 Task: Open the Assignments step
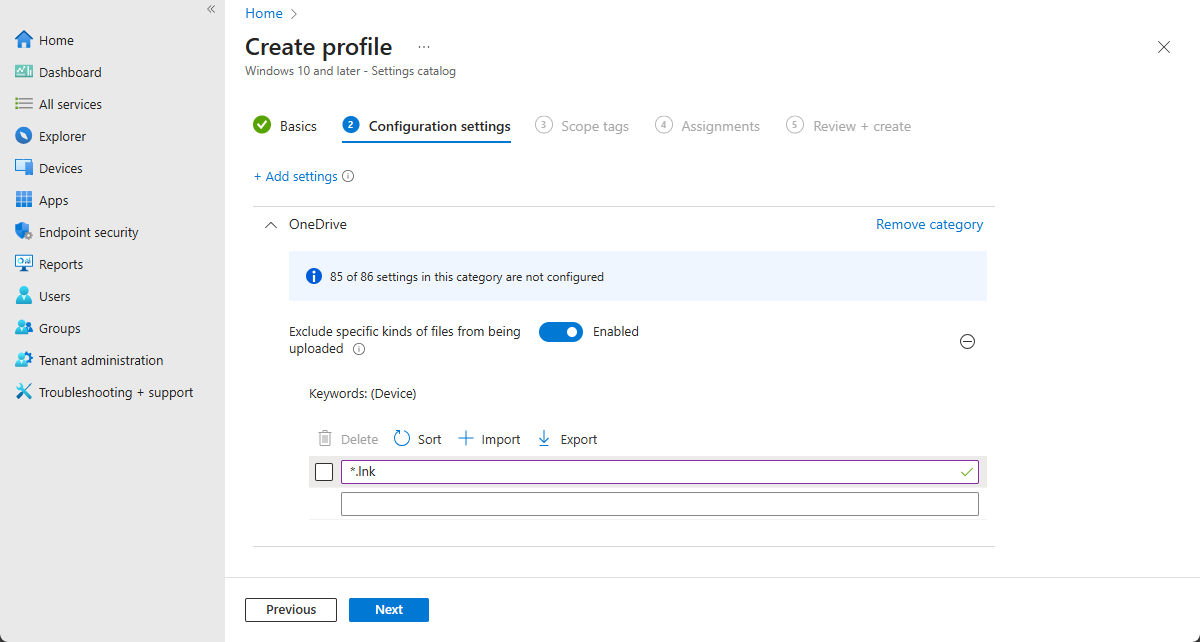pyautogui.click(x=708, y=126)
